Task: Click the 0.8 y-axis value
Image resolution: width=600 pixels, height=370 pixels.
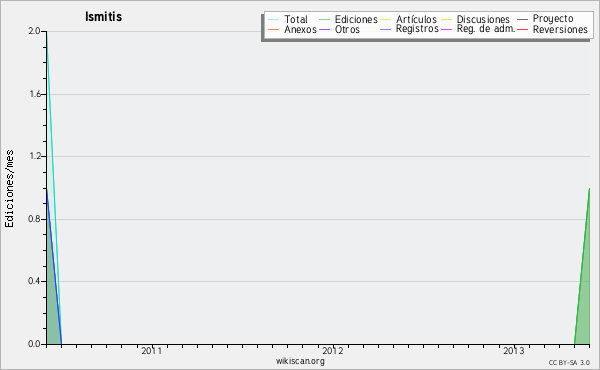Action: click(x=34, y=219)
